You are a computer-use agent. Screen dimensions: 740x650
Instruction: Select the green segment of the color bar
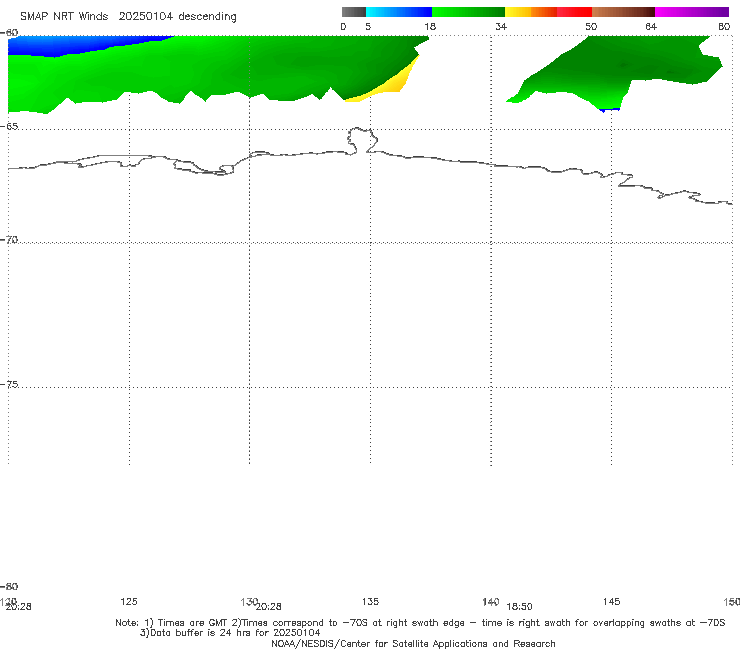(468, 12)
